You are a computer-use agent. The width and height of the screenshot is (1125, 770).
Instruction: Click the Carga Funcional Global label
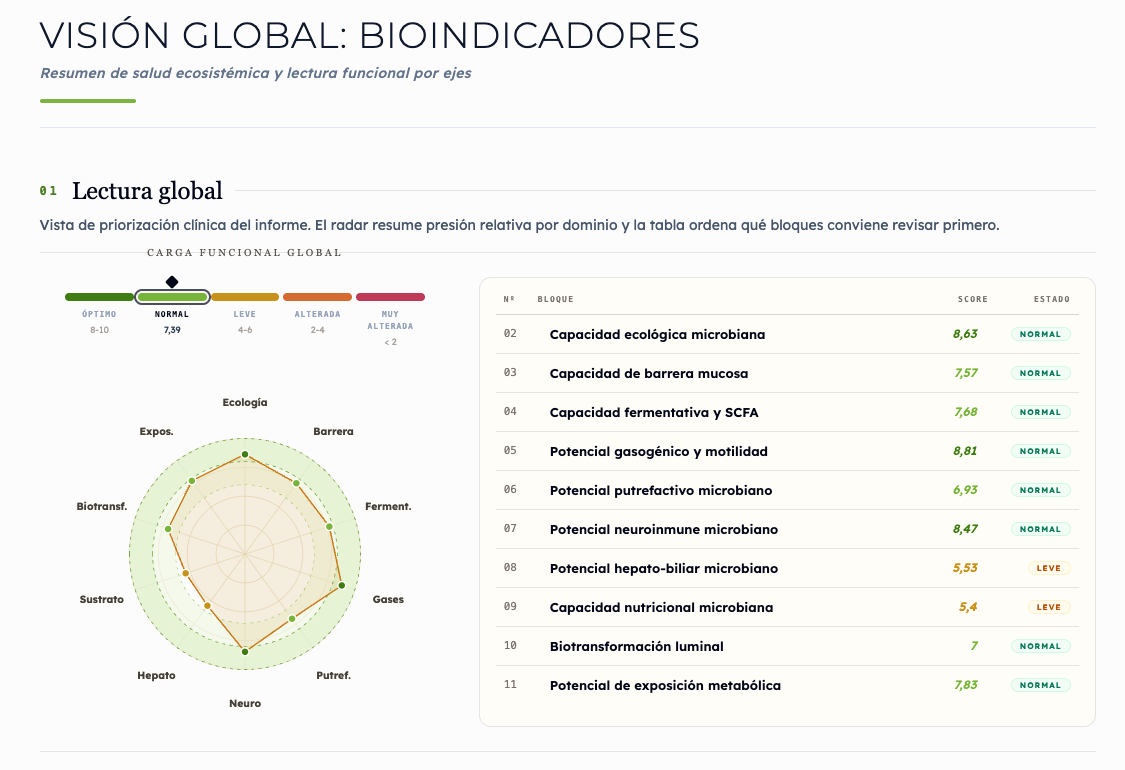[245, 253]
